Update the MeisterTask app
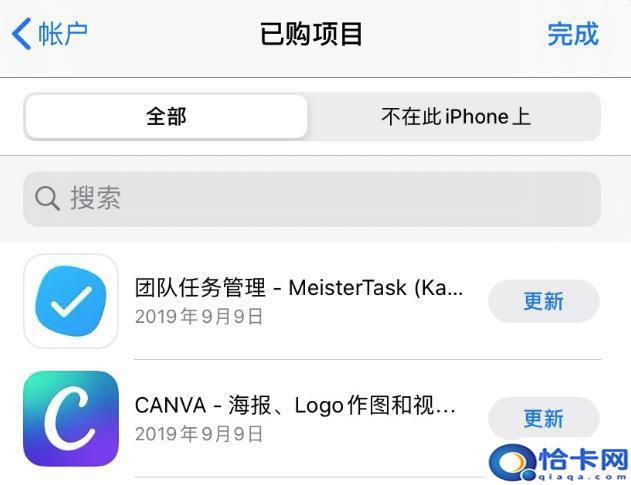The image size is (631, 485). click(x=544, y=301)
